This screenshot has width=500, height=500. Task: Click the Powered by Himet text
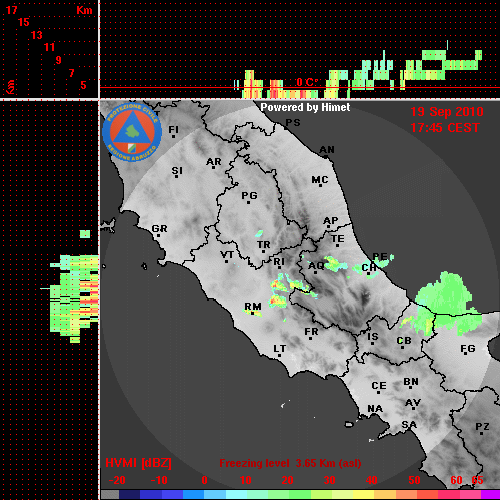point(305,107)
